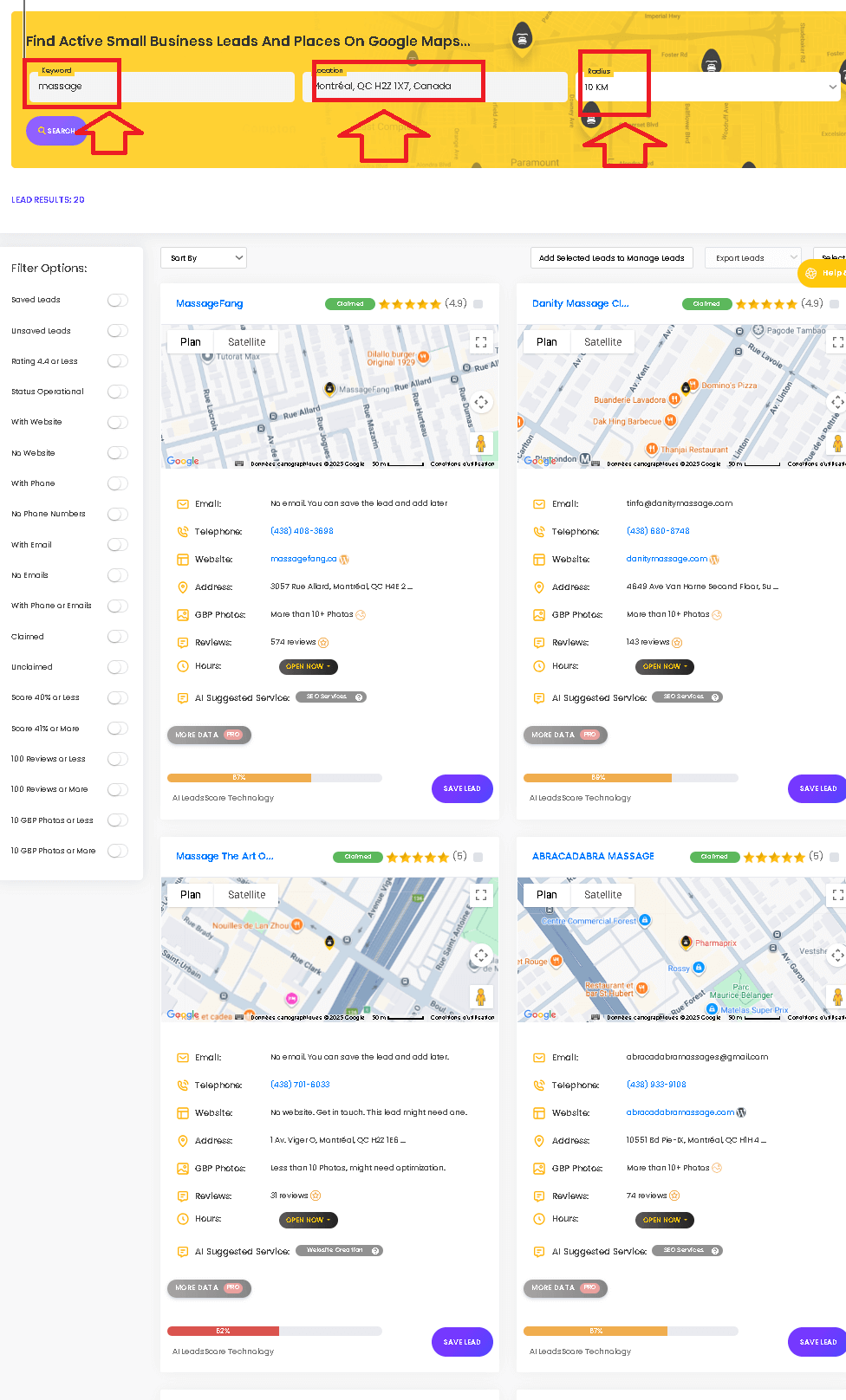Open the Export Leads dropdown

pos(752,257)
